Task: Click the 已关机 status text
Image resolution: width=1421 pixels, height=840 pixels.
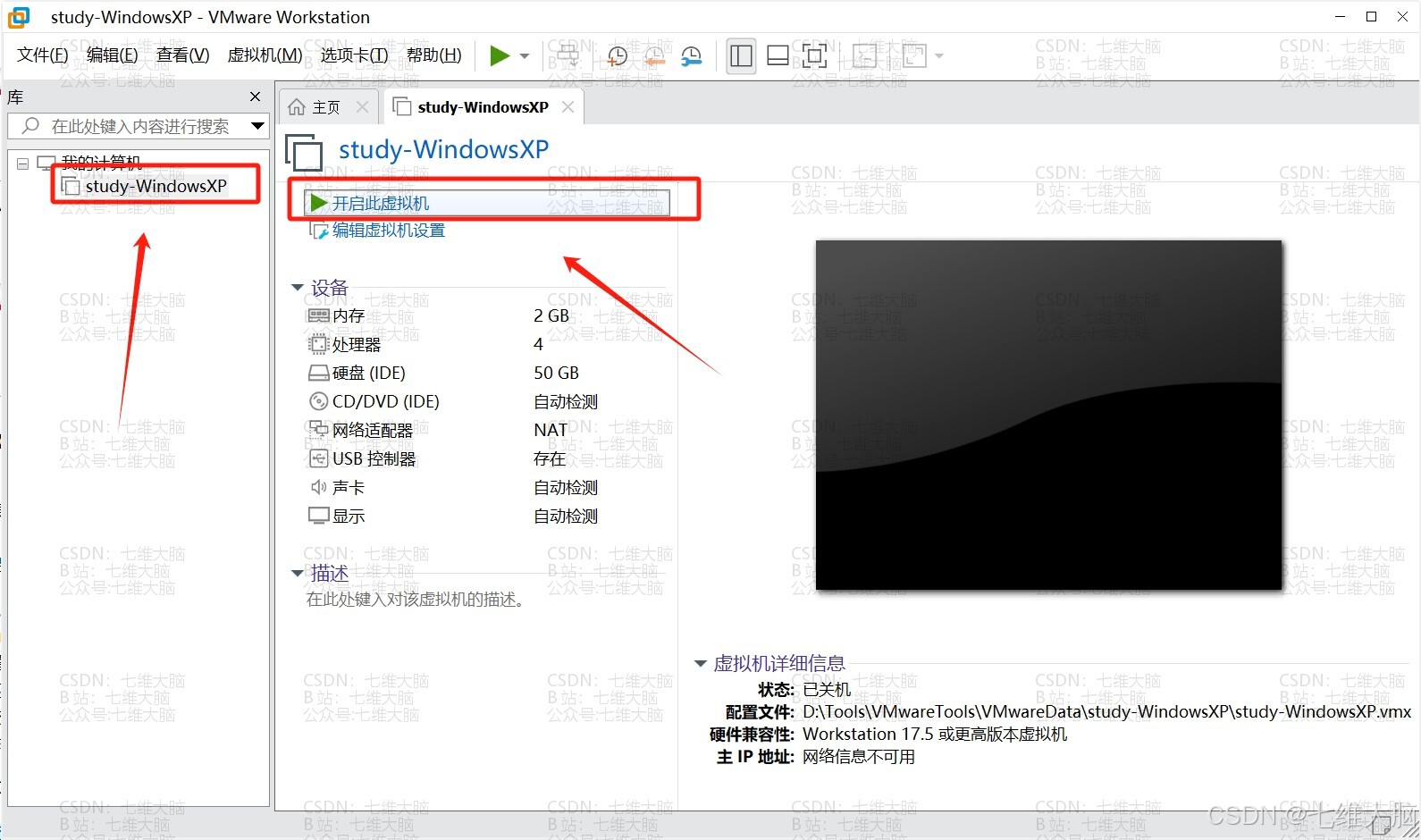Action: point(827,690)
